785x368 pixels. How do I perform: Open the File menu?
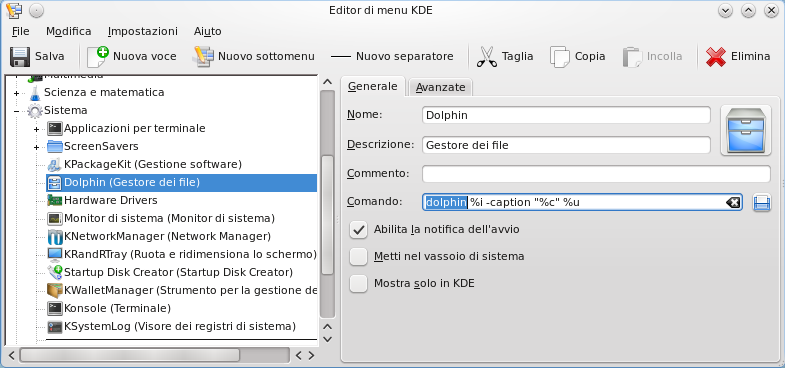pyautogui.click(x=21, y=31)
